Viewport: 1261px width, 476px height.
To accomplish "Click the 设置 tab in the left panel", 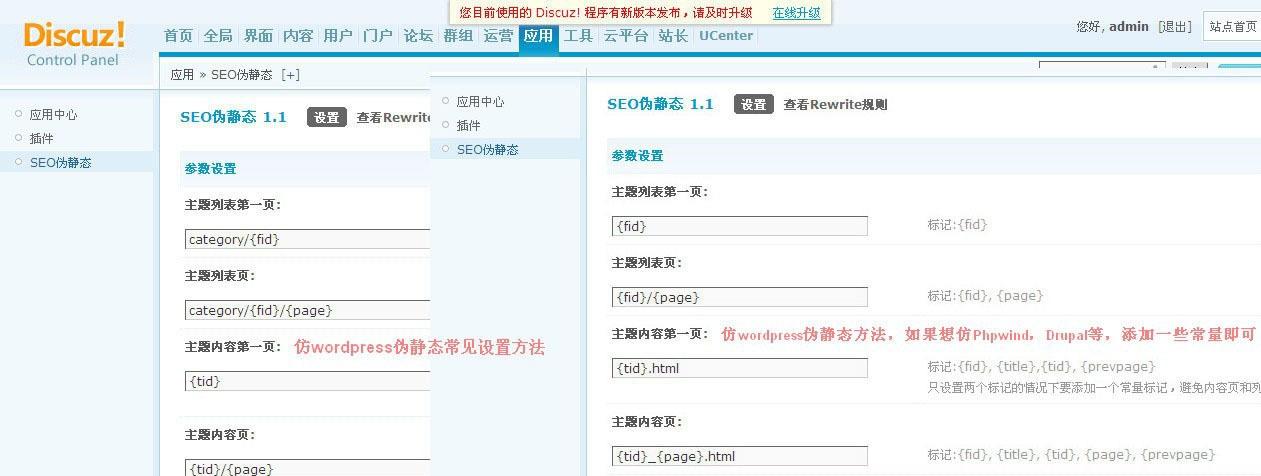I will click(x=327, y=117).
